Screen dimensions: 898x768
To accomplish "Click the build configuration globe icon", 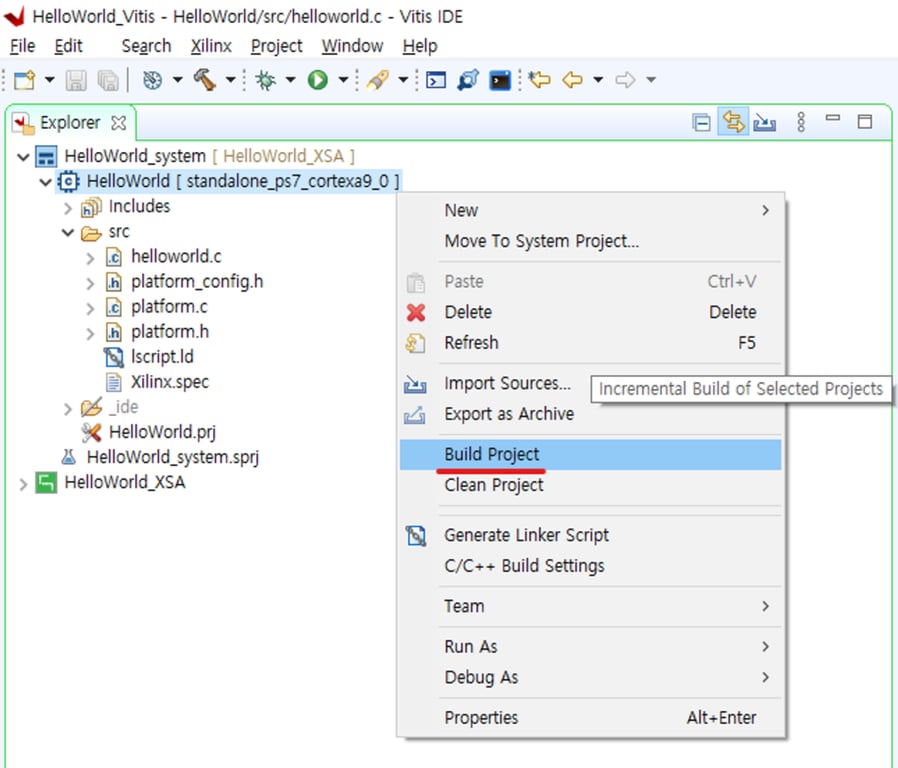I will (152, 80).
